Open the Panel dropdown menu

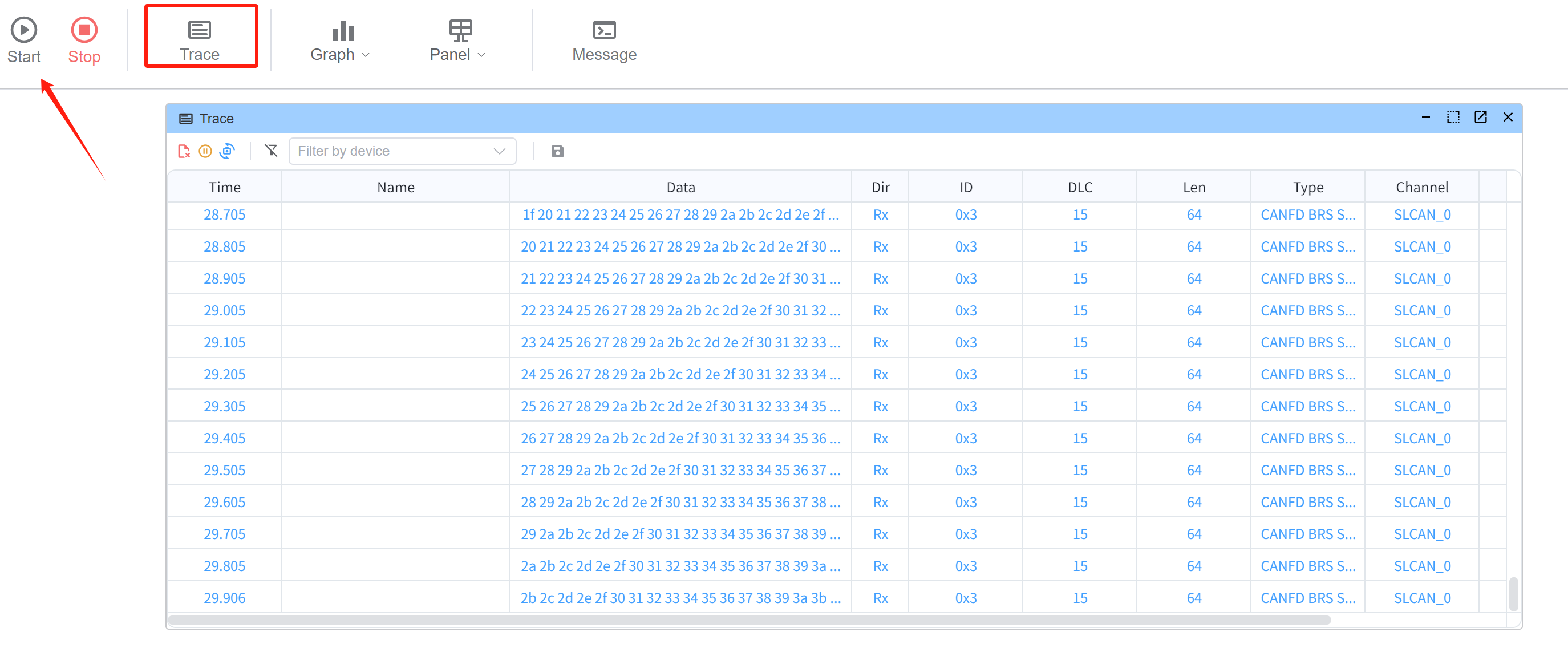(x=458, y=40)
